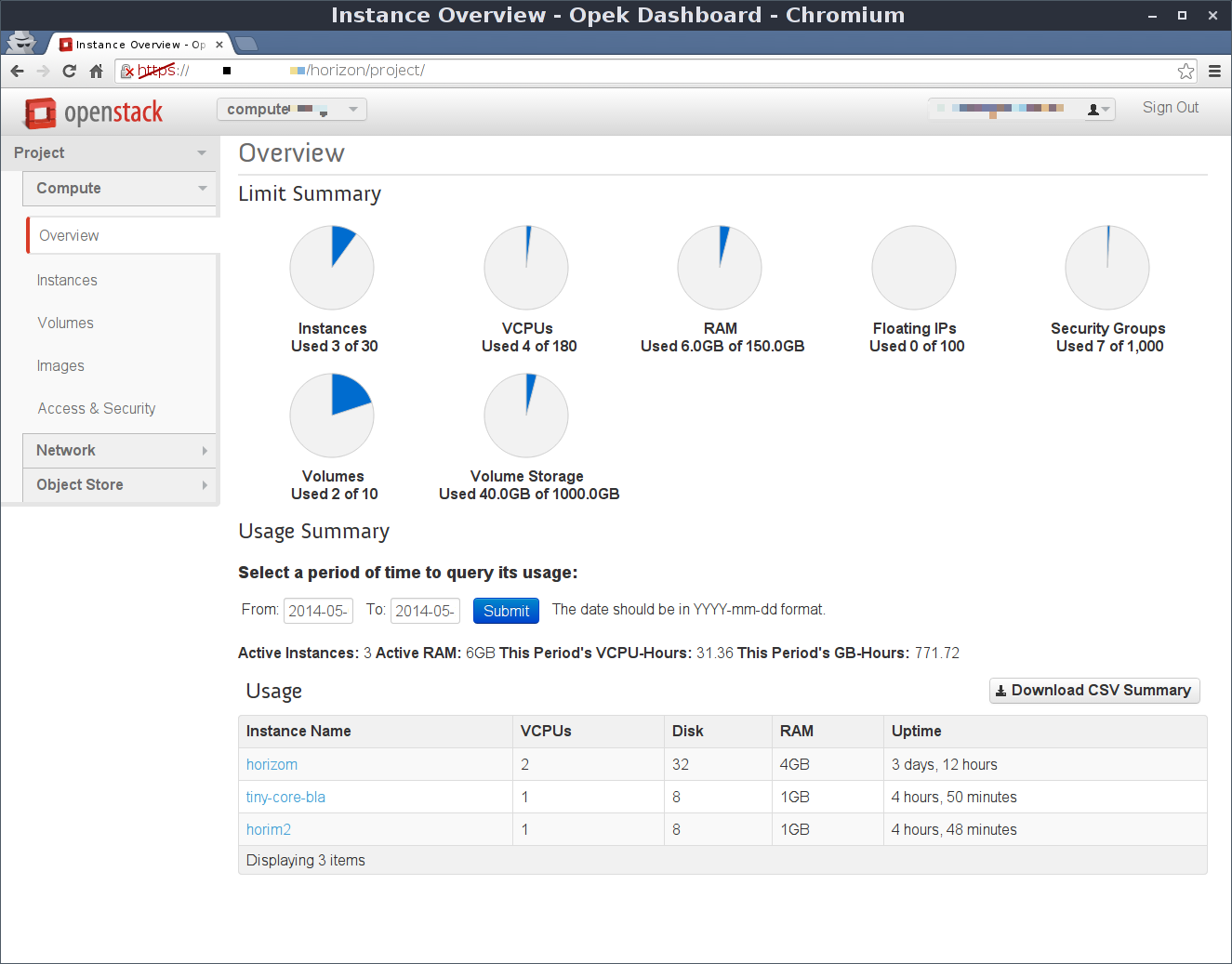Open Access & Security in the sidebar
1232x964 pixels.
(x=97, y=409)
